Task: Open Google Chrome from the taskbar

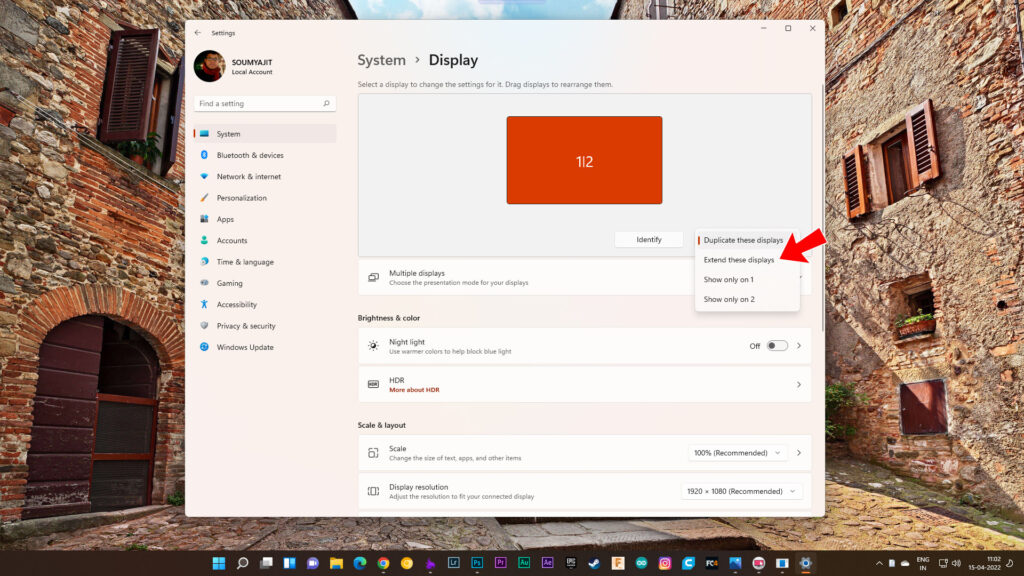Action: click(x=383, y=563)
